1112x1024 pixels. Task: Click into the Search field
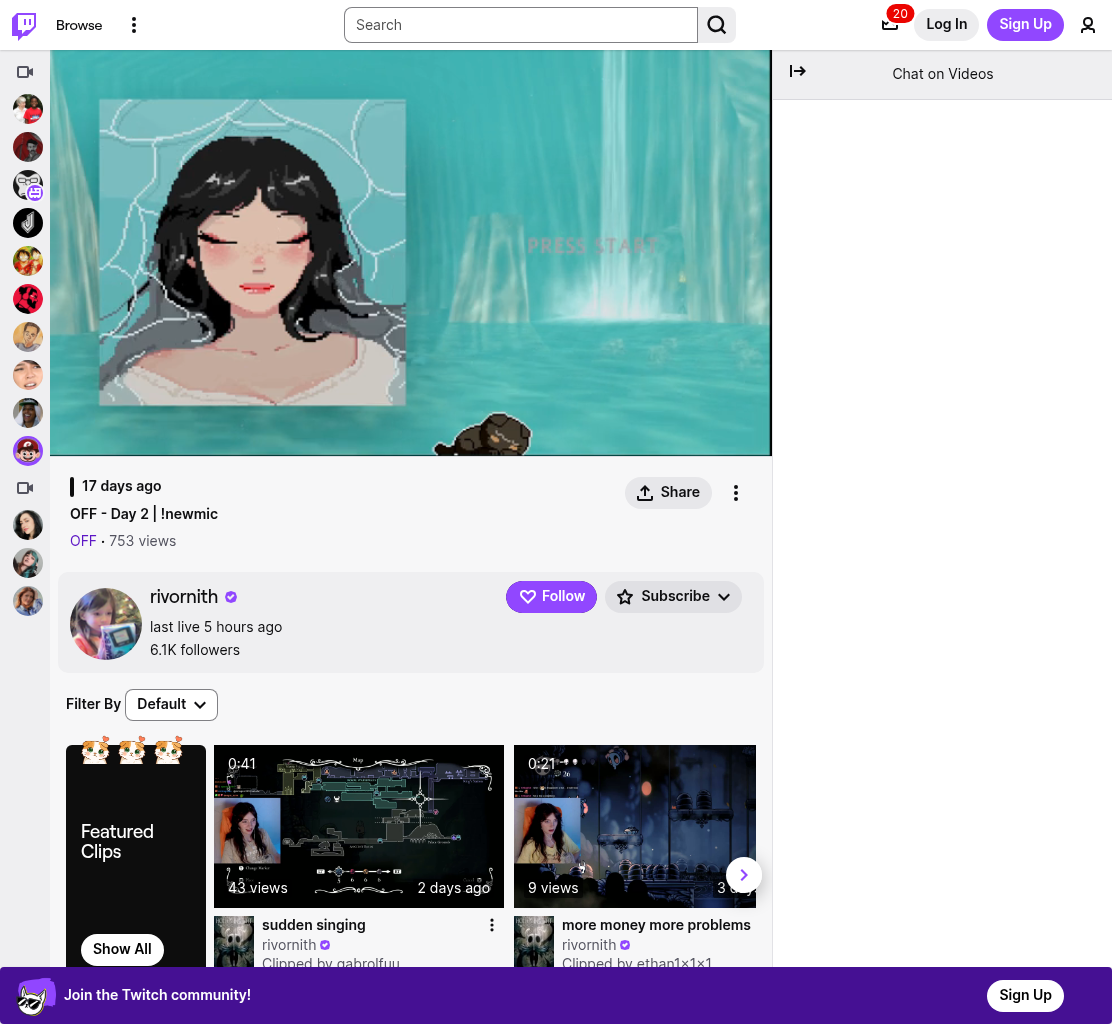(x=521, y=25)
